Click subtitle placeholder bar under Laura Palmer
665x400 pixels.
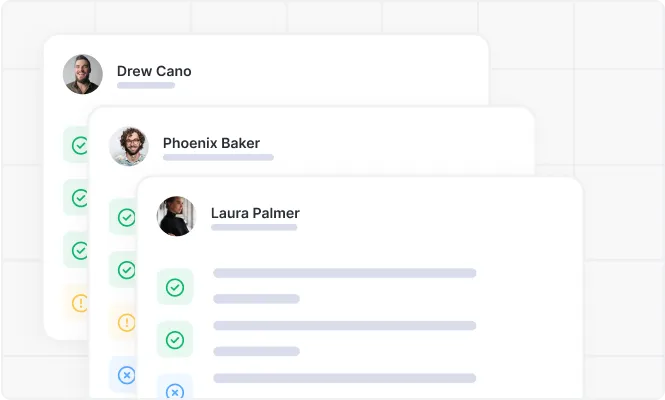[x=254, y=228]
